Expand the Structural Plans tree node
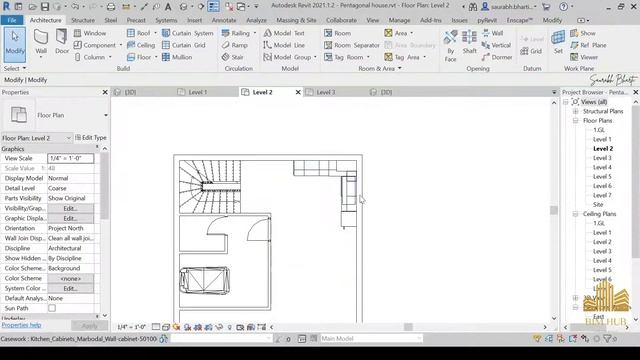The width and height of the screenshot is (640, 360). click(x=576, y=111)
